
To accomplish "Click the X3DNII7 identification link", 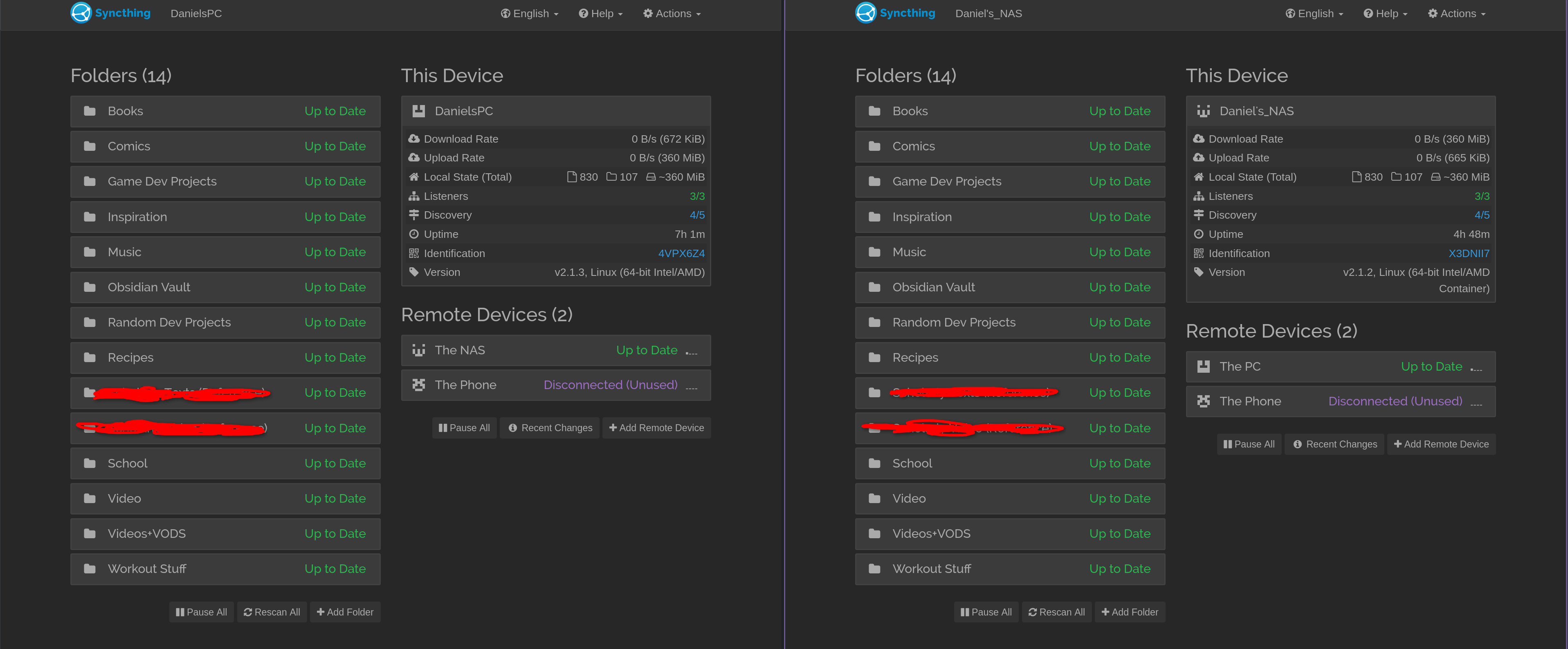I will [1469, 254].
